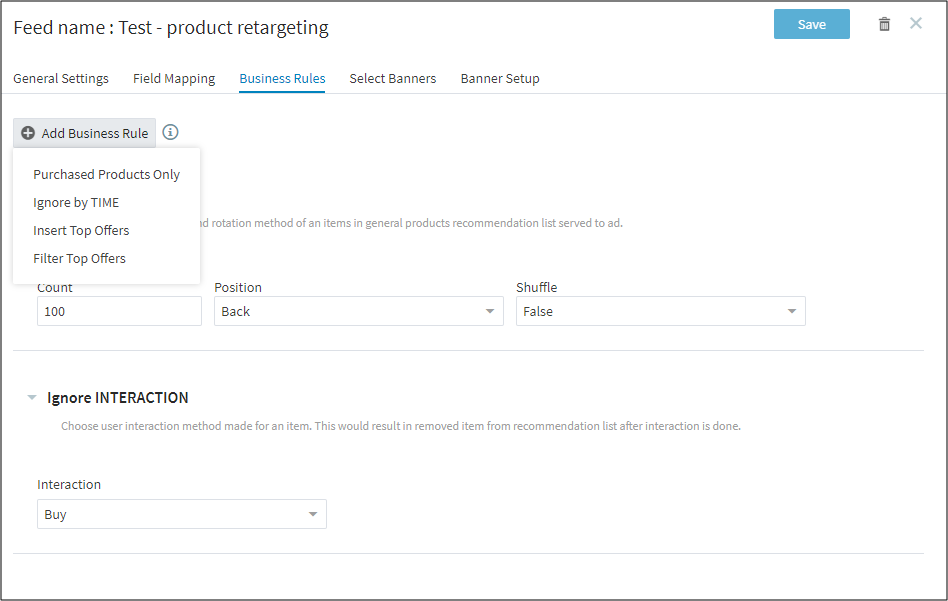Open the Interaction dropdown set to Buy

click(181, 514)
